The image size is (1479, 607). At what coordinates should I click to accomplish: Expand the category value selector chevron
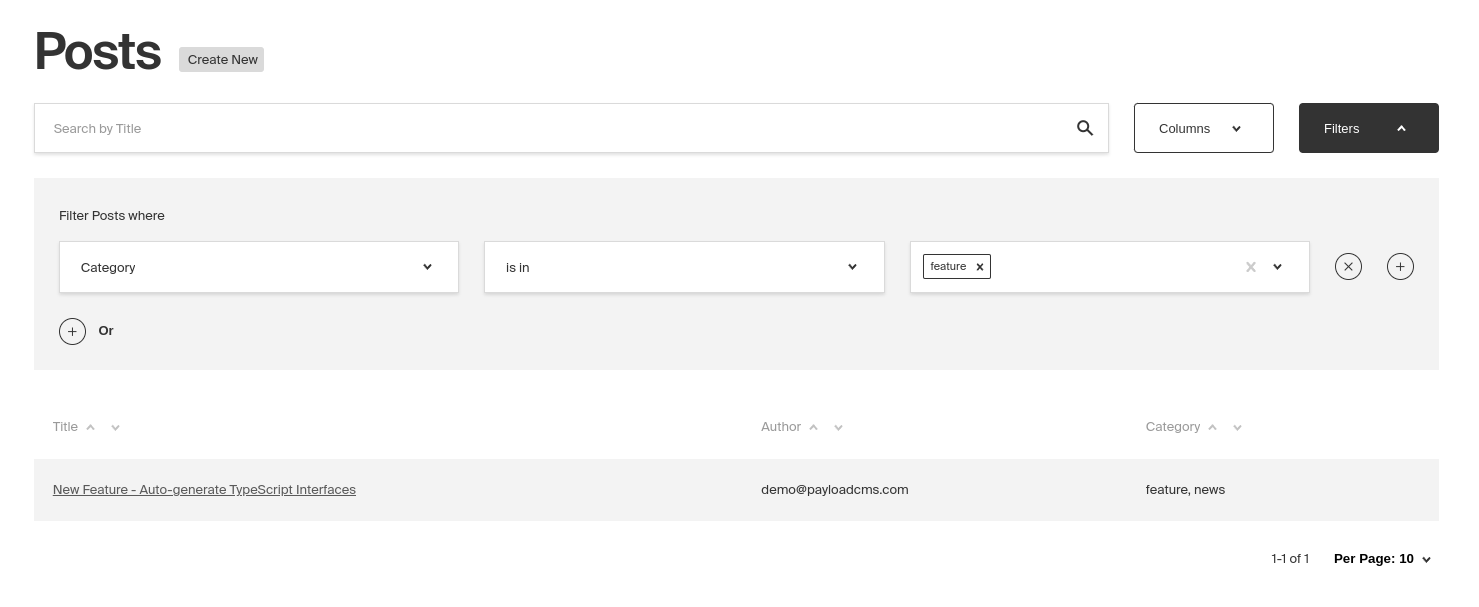1277,267
